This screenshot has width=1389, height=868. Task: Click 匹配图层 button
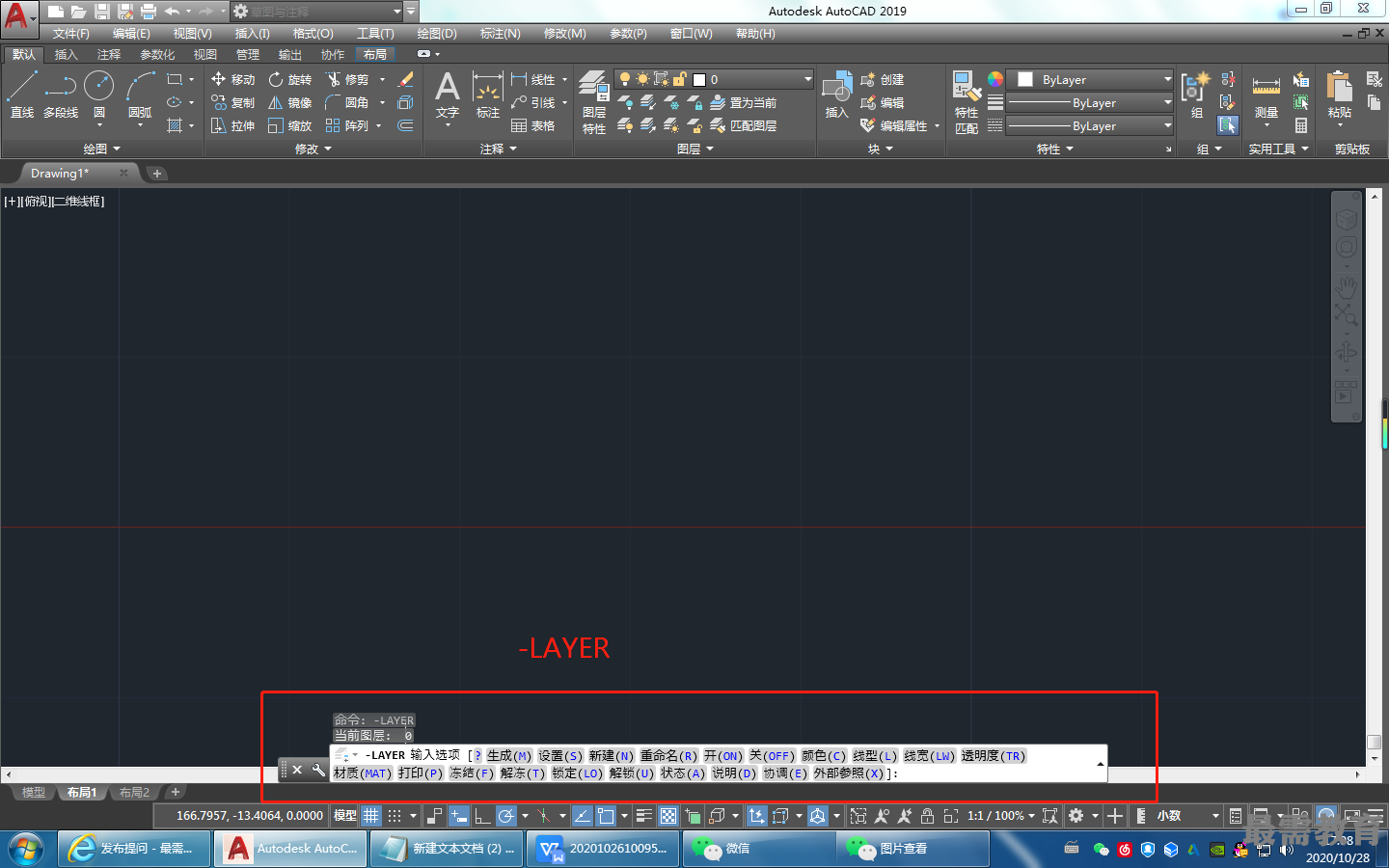[x=743, y=125]
